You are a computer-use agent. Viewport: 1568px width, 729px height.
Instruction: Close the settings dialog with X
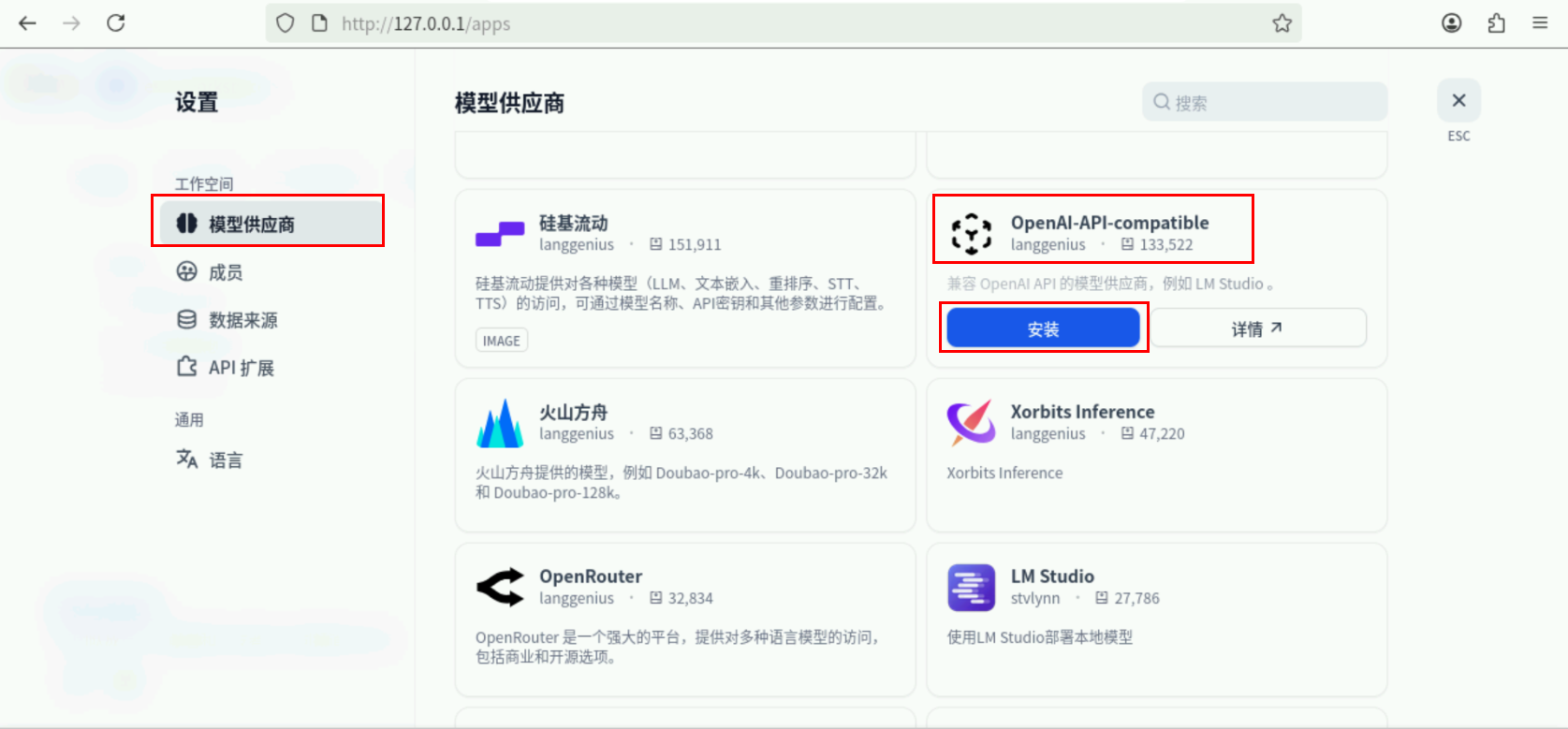[1458, 100]
